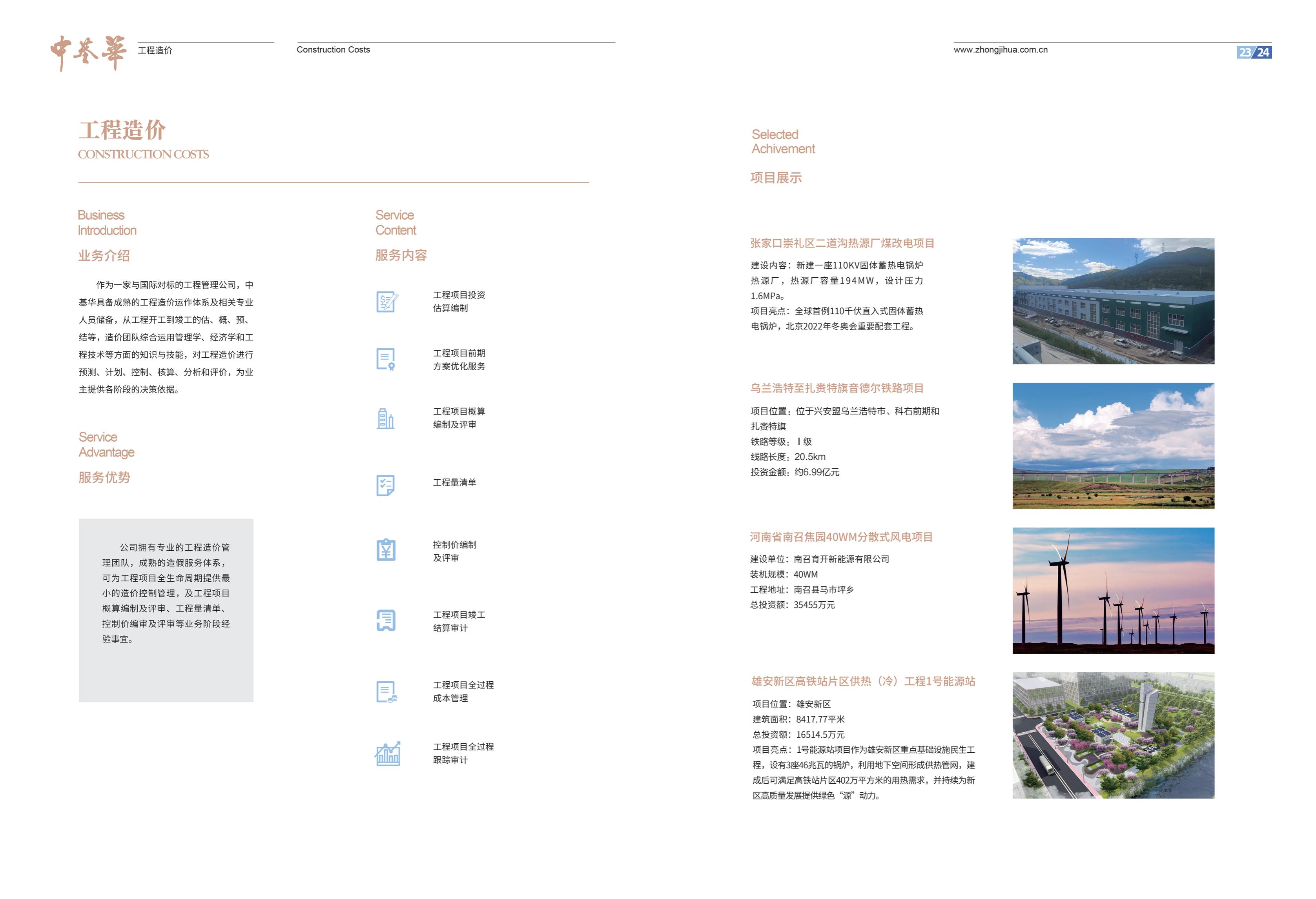Click the business introduction paragraph starting 作为一家
Screen dimensions: 1316x899
coord(166,337)
